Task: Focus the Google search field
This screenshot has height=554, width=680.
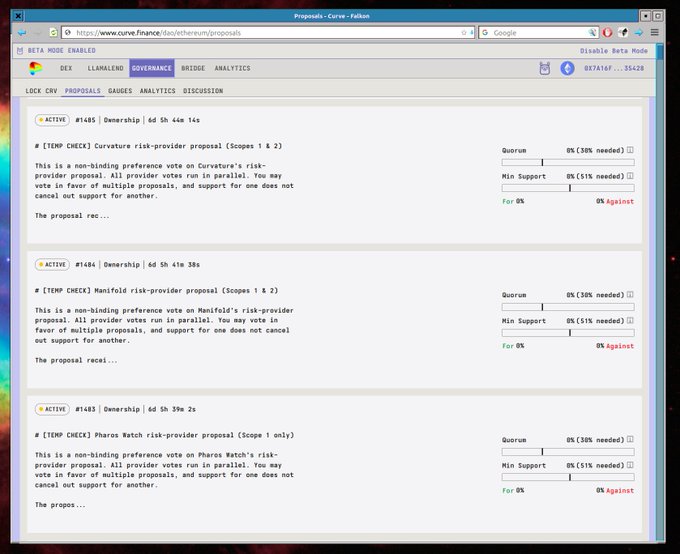Action: click(539, 33)
